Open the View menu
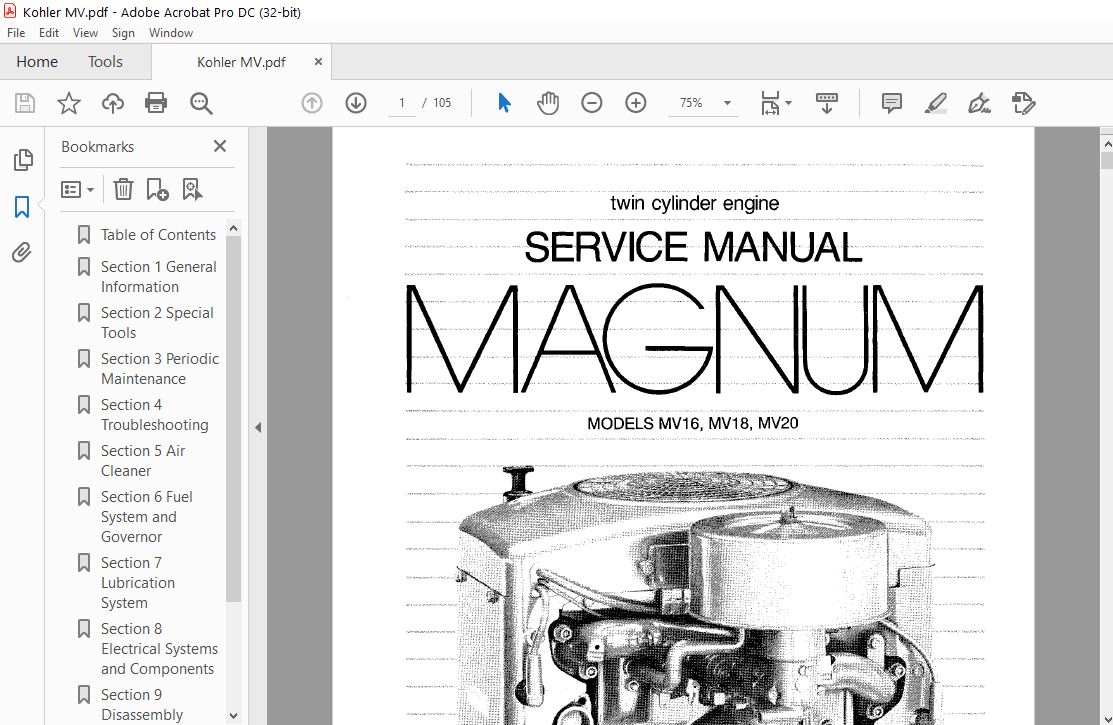Viewport: 1113px width, 725px height. [85, 33]
